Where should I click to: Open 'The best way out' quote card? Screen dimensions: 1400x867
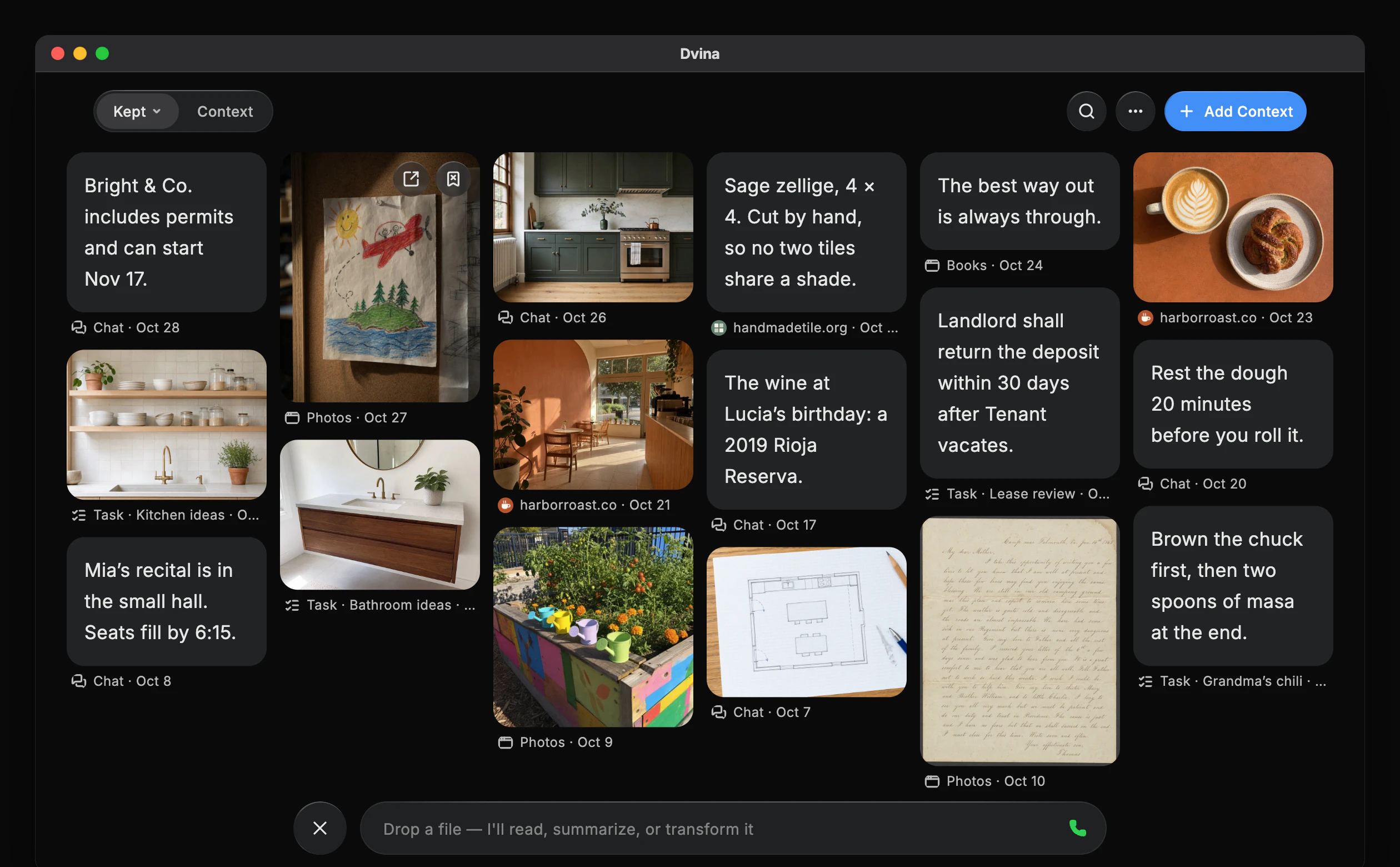(x=1019, y=201)
